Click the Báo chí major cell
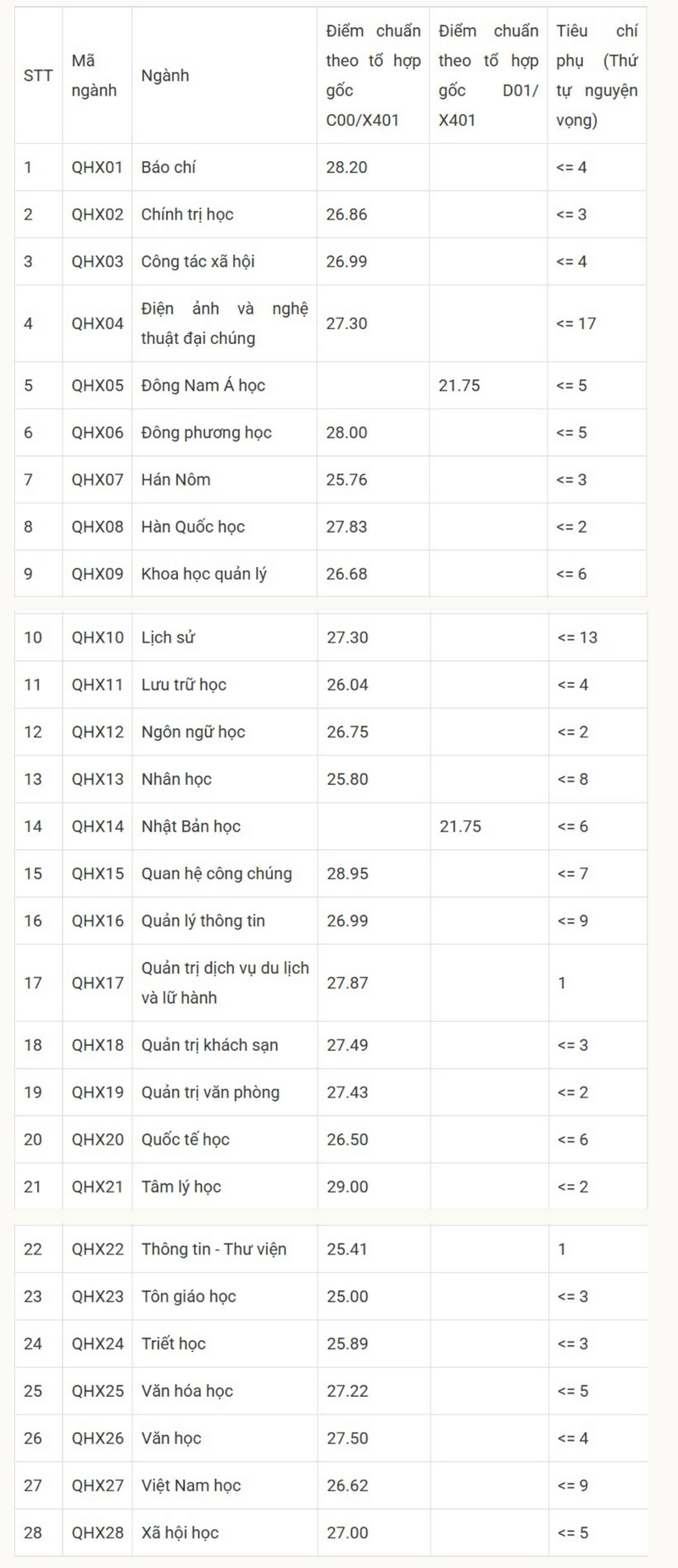Screen dimensions: 678x1568 [x=225, y=167]
